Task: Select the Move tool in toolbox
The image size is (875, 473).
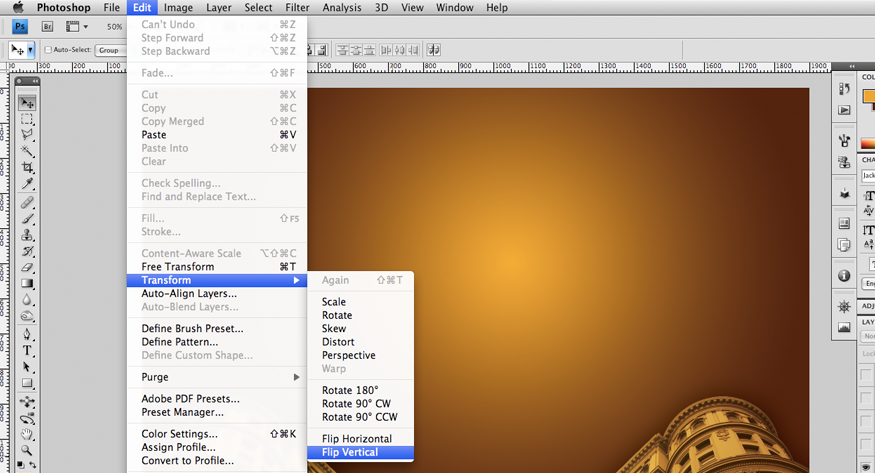Action: point(27,103)
